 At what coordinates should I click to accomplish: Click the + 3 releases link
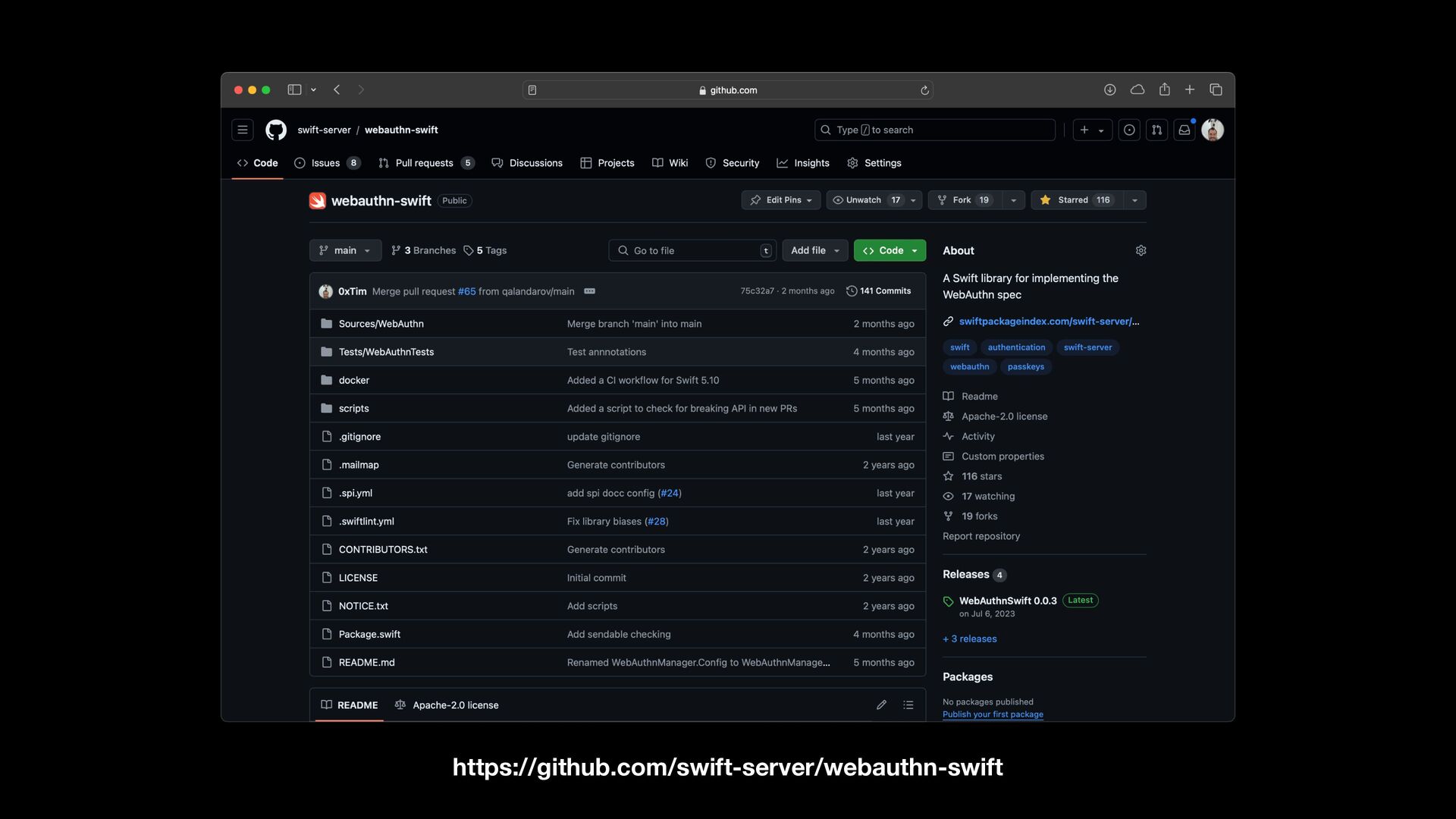pyautogui.click(x=969, y=639)
